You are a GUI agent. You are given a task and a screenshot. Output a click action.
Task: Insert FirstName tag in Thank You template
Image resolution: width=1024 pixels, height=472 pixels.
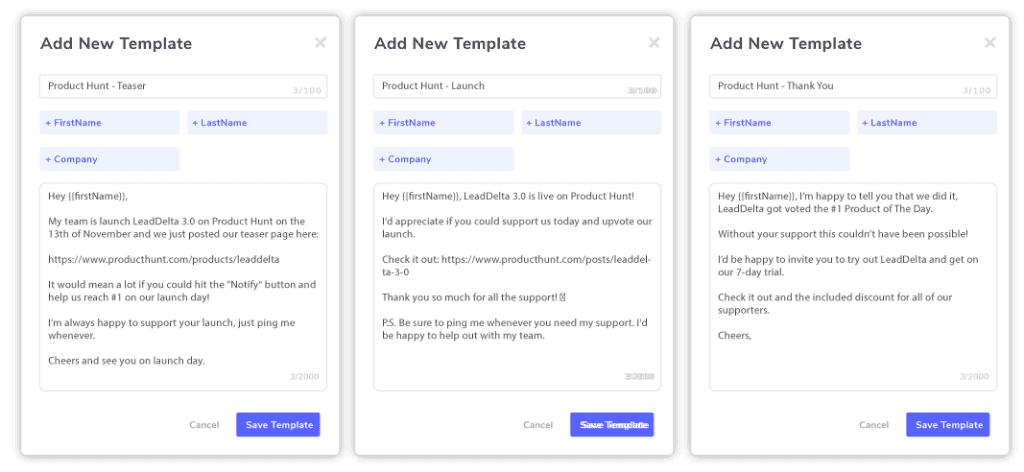tap(779, 123)
